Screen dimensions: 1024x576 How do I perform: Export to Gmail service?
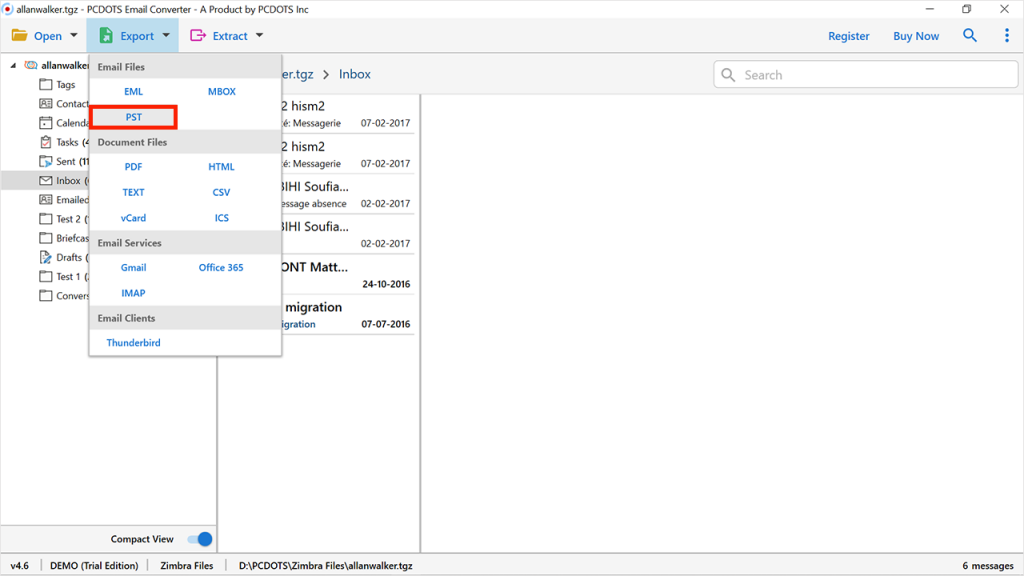[133, 267]
